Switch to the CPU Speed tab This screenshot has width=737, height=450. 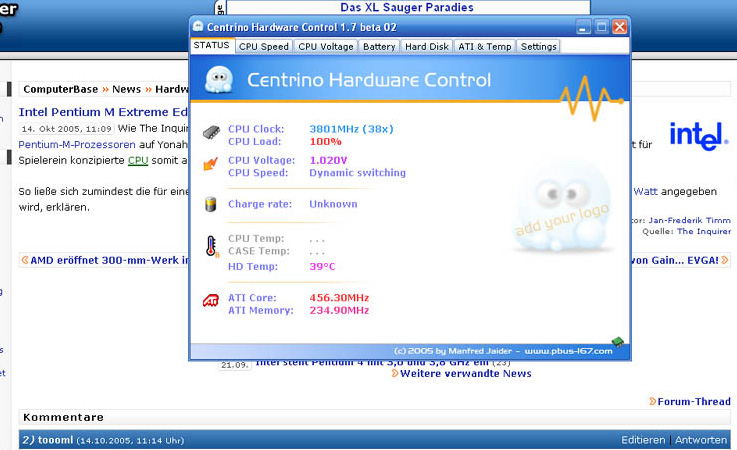[263, 47]
